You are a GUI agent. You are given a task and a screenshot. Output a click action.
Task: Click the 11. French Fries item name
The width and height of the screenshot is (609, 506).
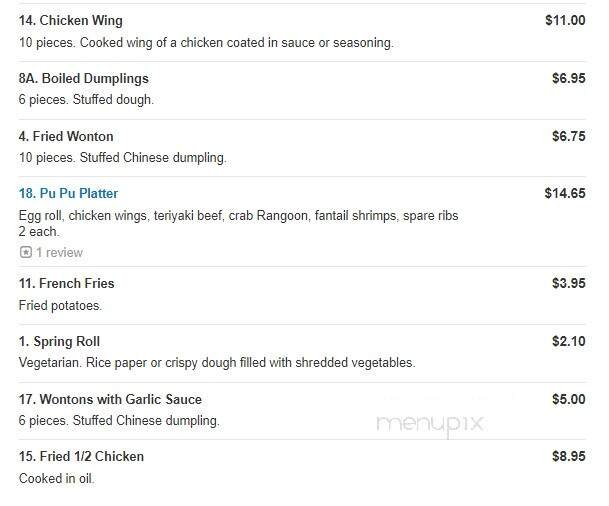coord(67,284)
